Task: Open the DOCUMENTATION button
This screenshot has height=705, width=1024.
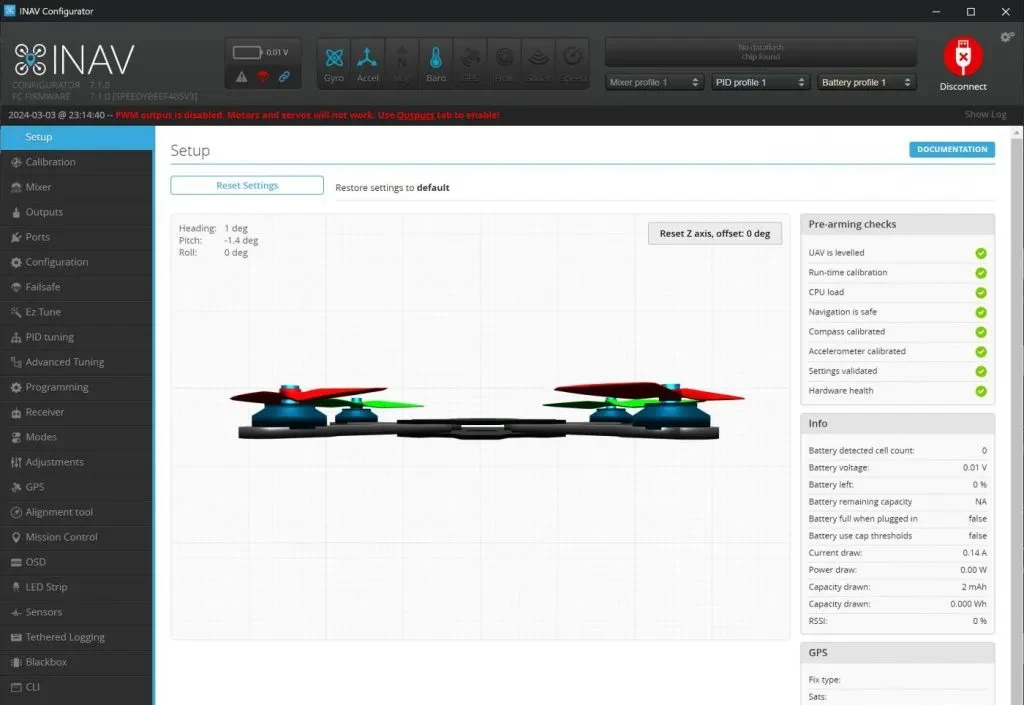Action: 952,149
